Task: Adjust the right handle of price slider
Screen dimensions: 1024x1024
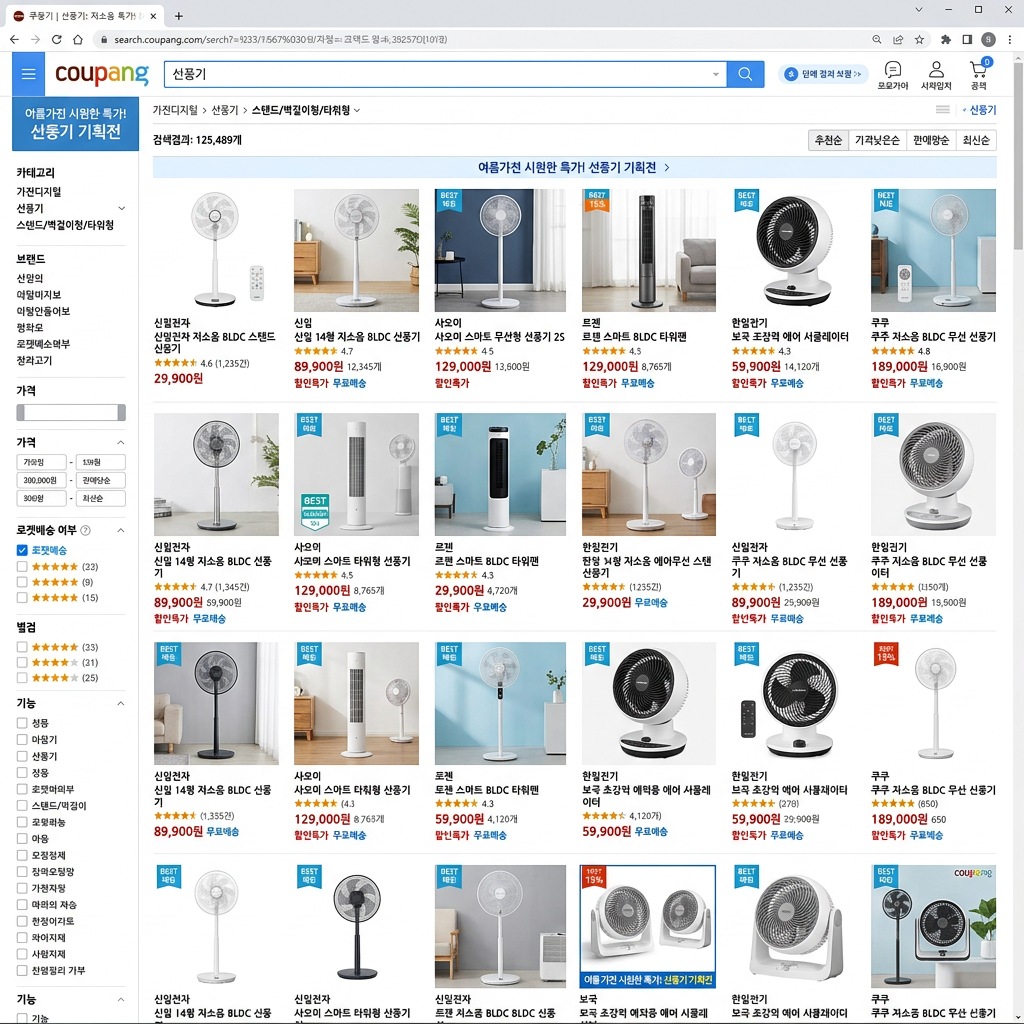Action: coord(121,412)
